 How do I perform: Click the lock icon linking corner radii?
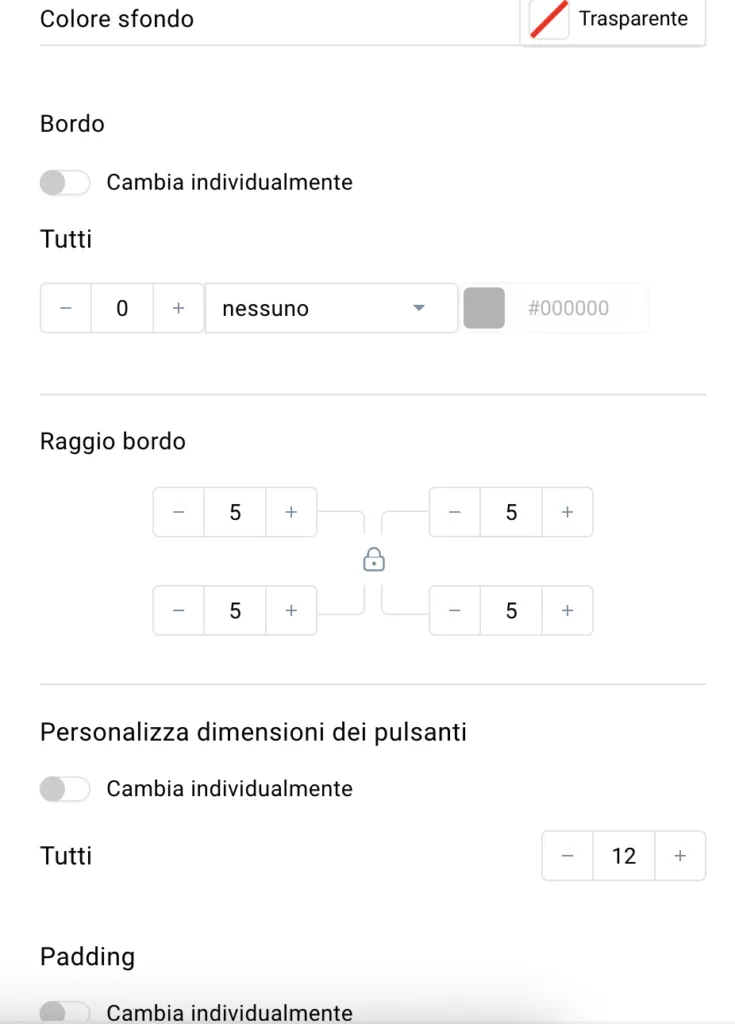(374, 560)
